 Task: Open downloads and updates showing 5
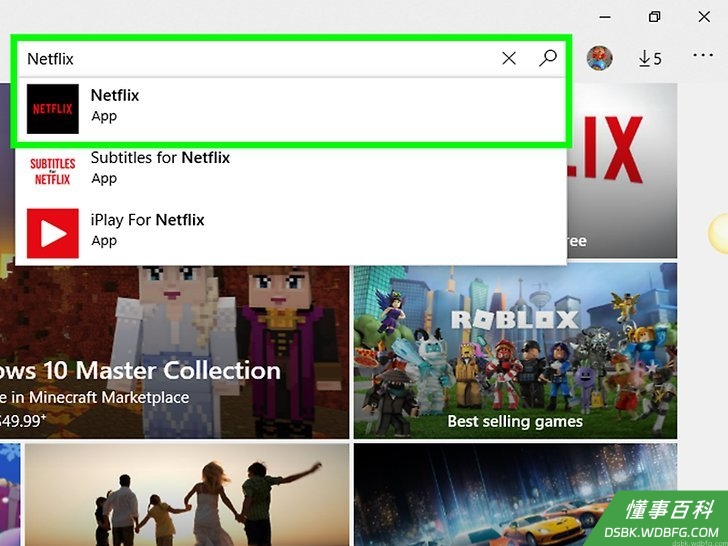[650, 58]
